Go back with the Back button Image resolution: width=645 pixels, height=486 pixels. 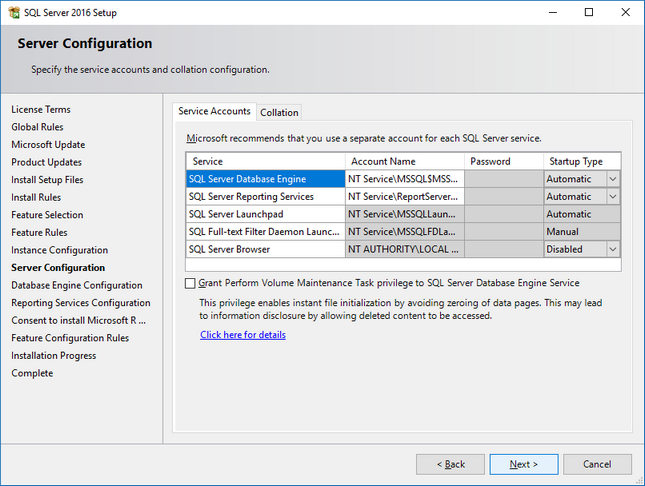click(450, 464)
